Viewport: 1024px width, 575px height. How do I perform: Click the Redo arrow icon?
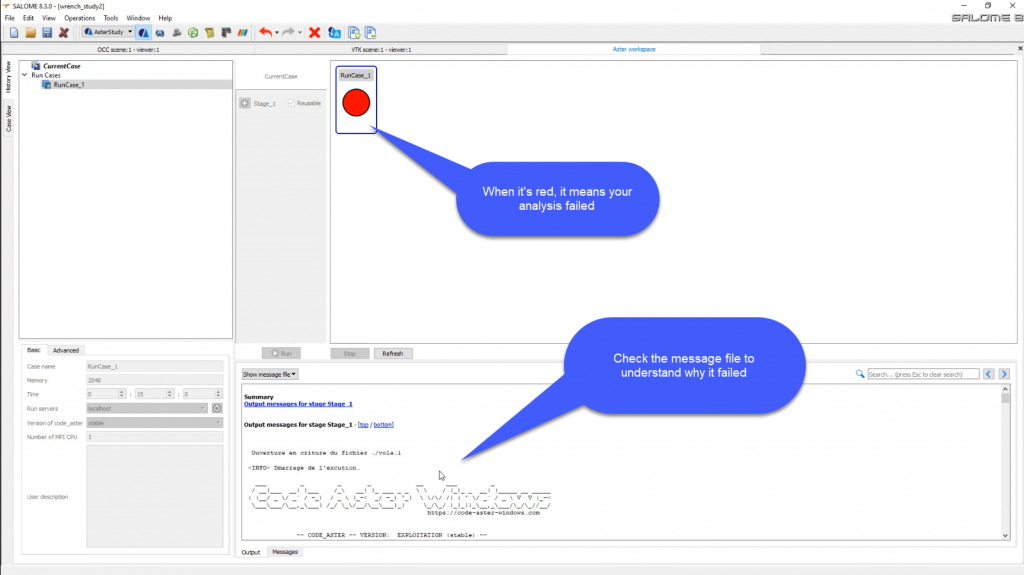[x=288, y=32]
